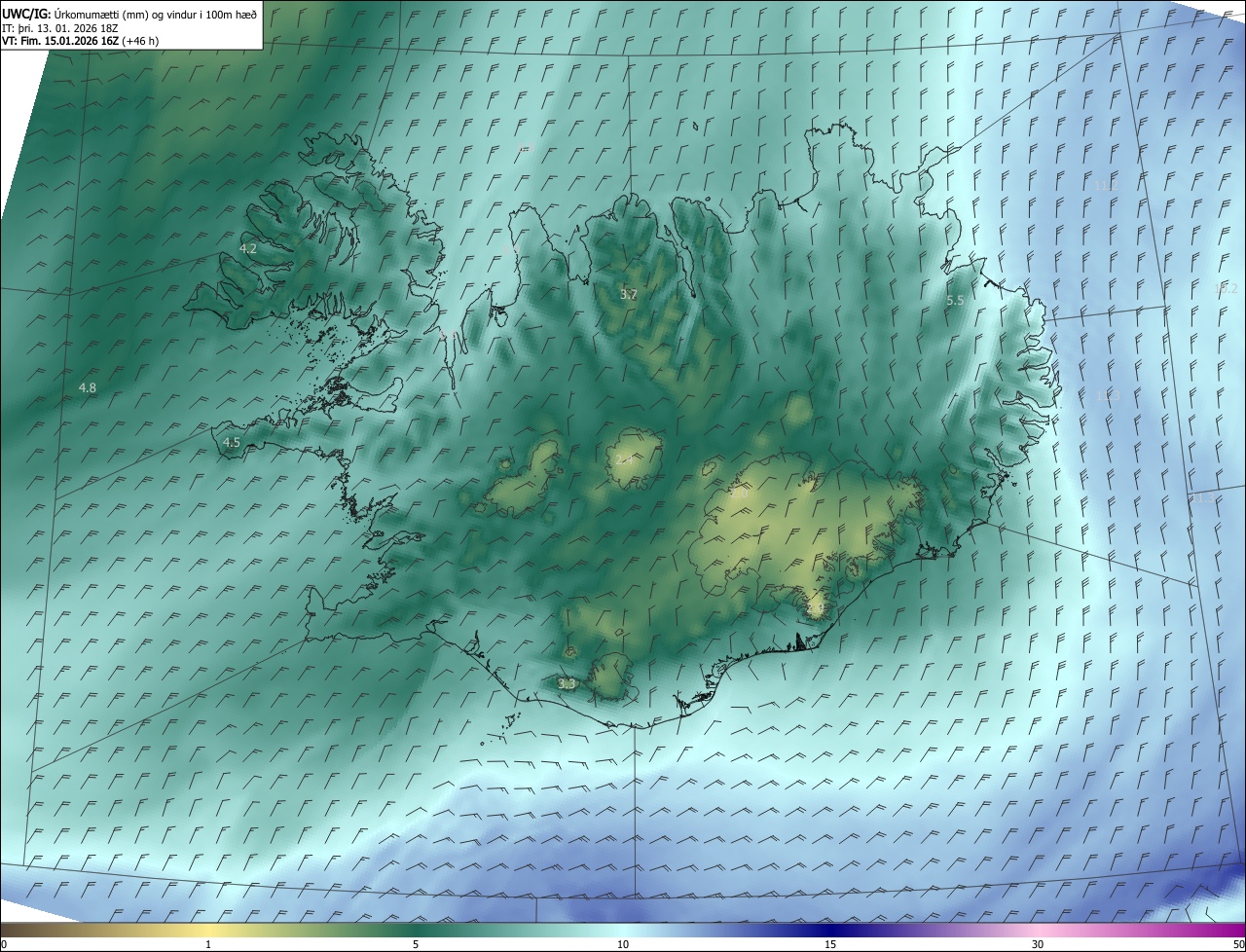The image size is (1246, 952).
Task: Click the 30 tick on the color scale
Action: coord(1038,944)
